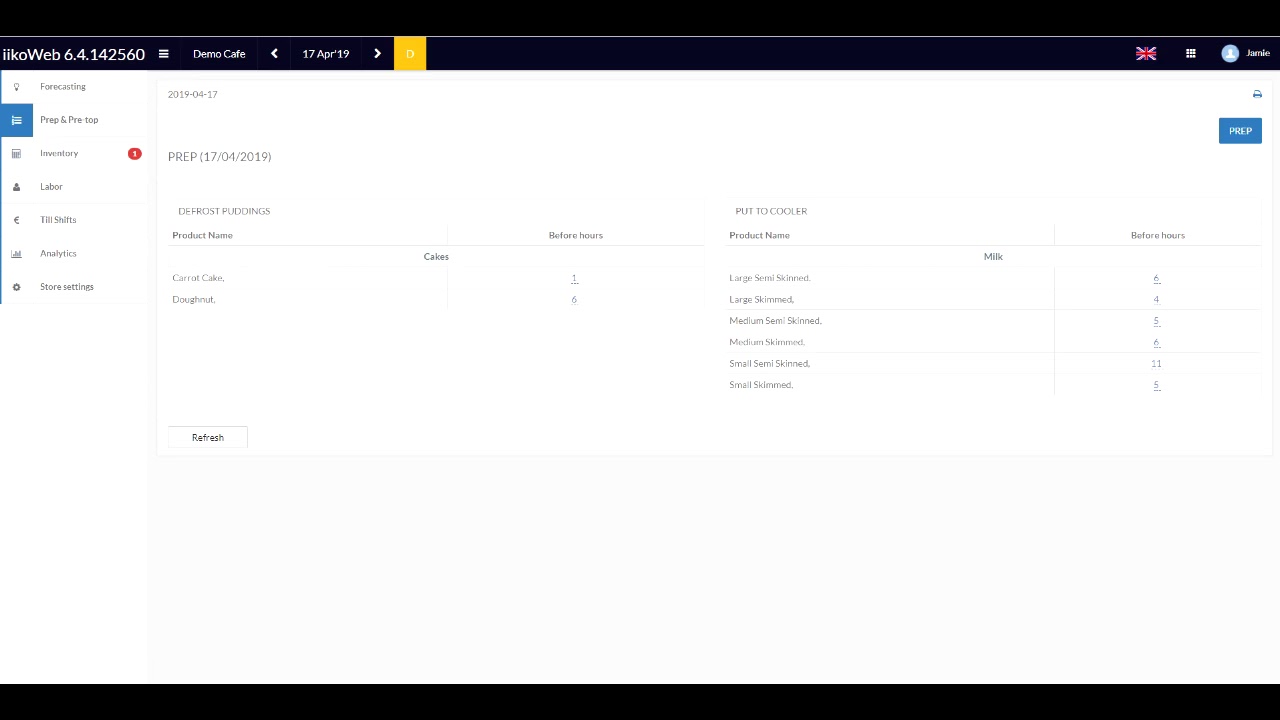Click the Small Skimmed product name
The image size is (1280, 720).
[761, 385]
